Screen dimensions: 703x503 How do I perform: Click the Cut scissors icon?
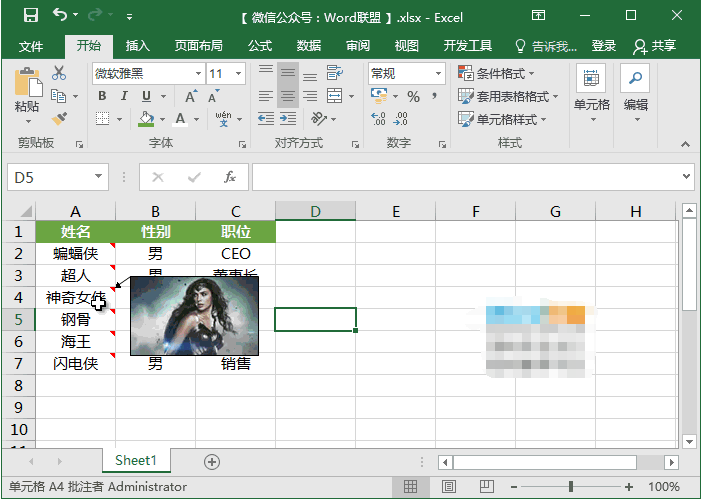[59, 73]
